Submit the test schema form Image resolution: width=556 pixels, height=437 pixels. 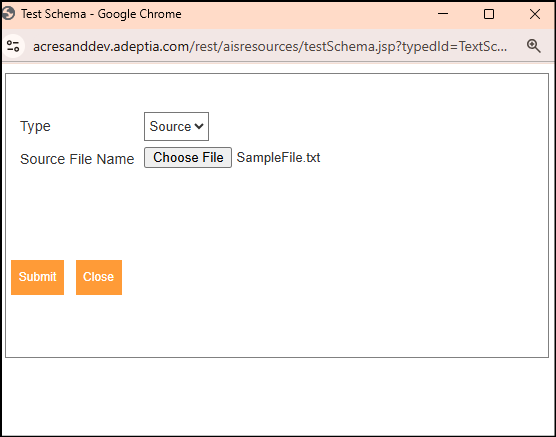(38, 277)
